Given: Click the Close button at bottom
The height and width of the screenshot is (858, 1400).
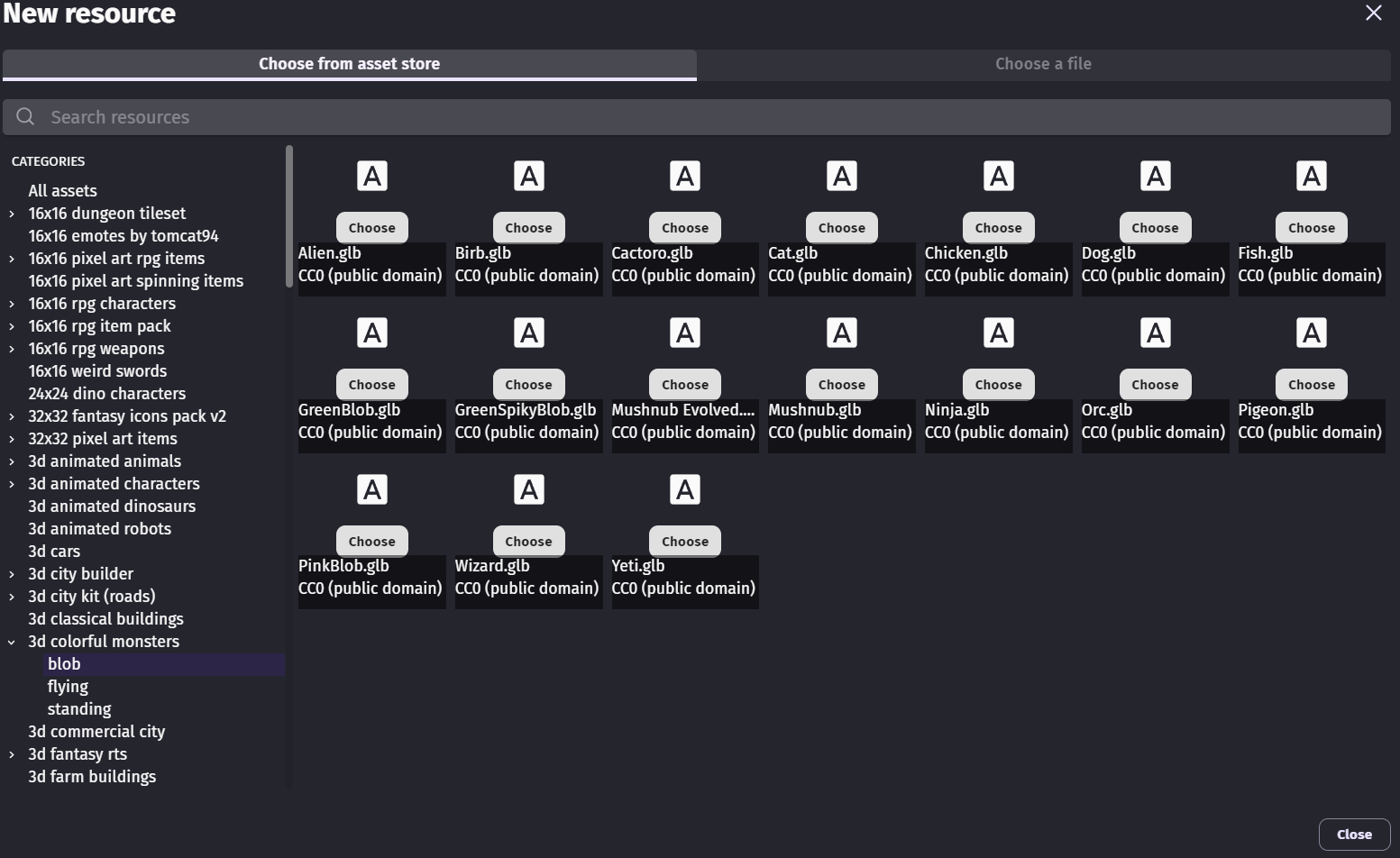Looking at the screenshot, I should [1354, 835].
